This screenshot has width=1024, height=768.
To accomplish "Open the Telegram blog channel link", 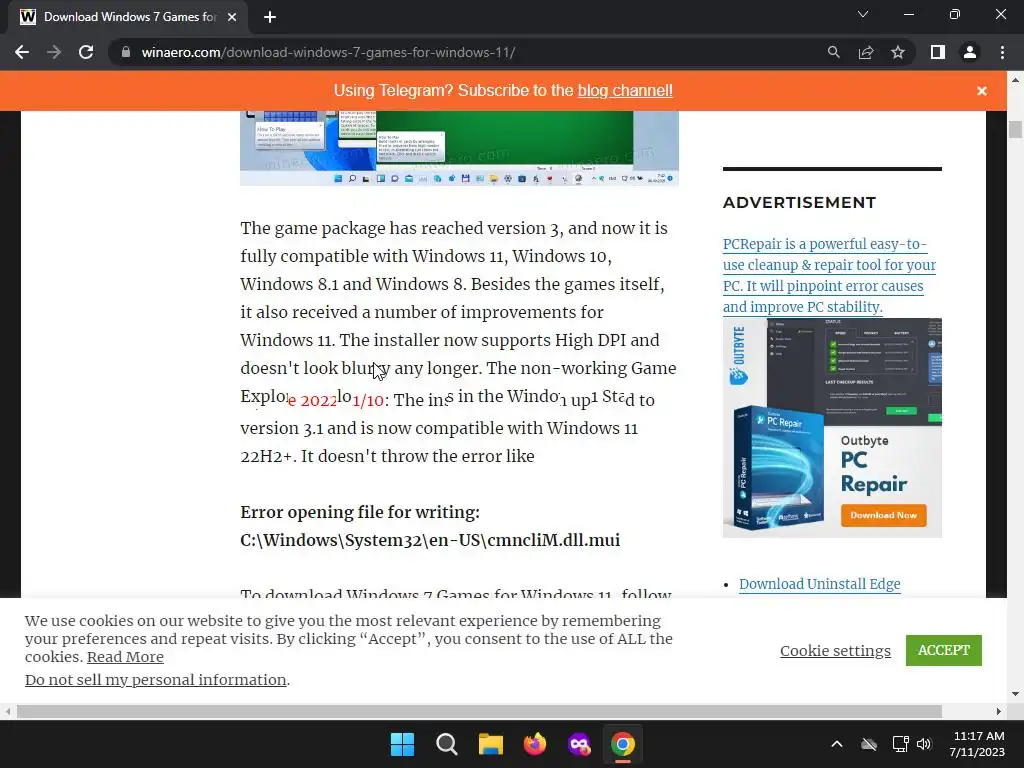I will (x=625, y=91).
